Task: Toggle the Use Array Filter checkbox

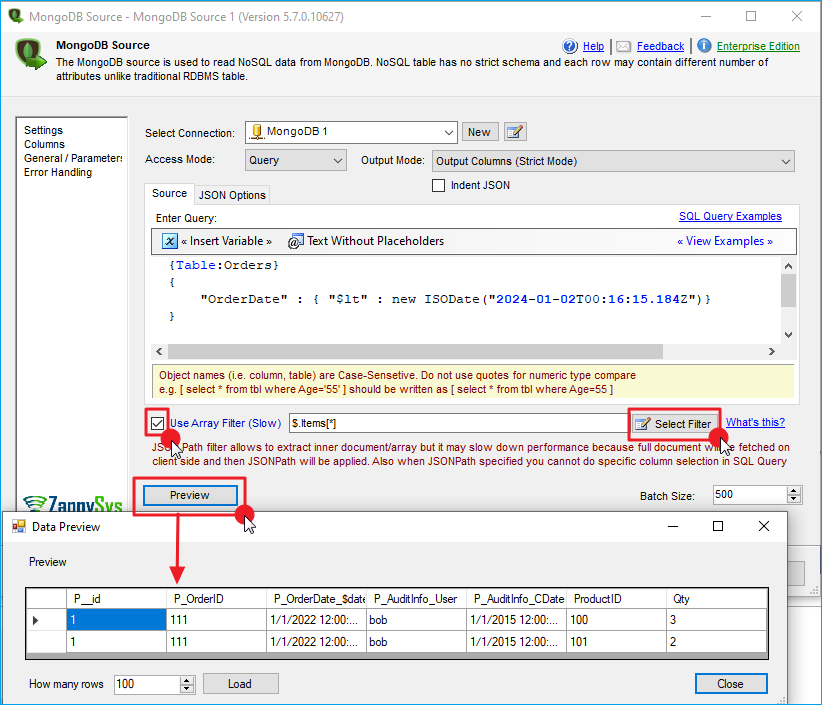Action: coord(157,423)
